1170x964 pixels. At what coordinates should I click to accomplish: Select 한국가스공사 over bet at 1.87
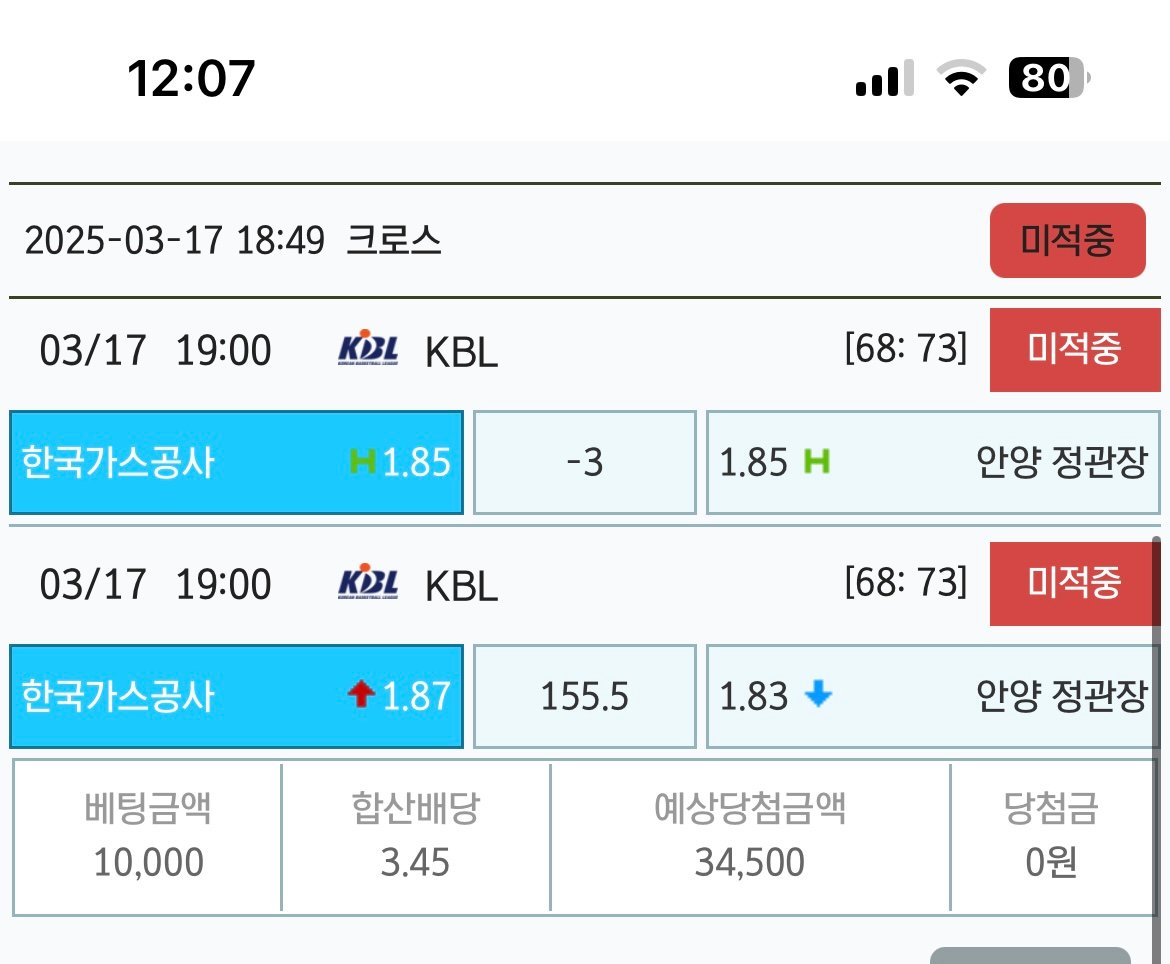tap(236, 696)
